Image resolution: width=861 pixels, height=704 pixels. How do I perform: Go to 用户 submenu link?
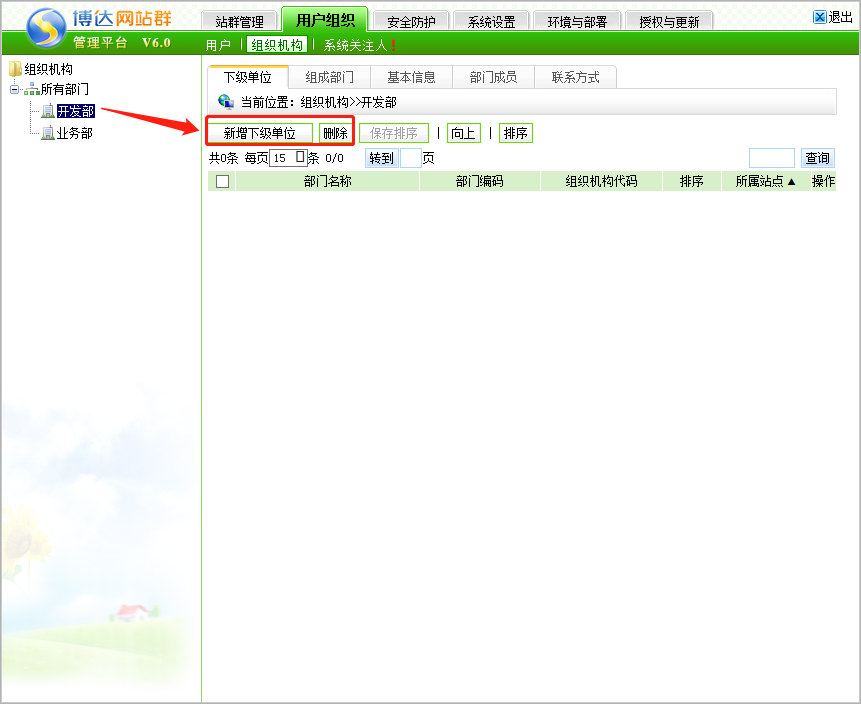(218, 45)
